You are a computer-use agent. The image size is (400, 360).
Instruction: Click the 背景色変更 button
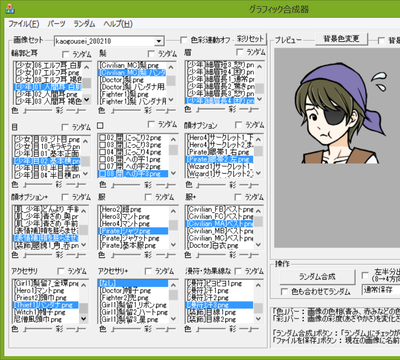pyautogui.click(x=341, y=39)
